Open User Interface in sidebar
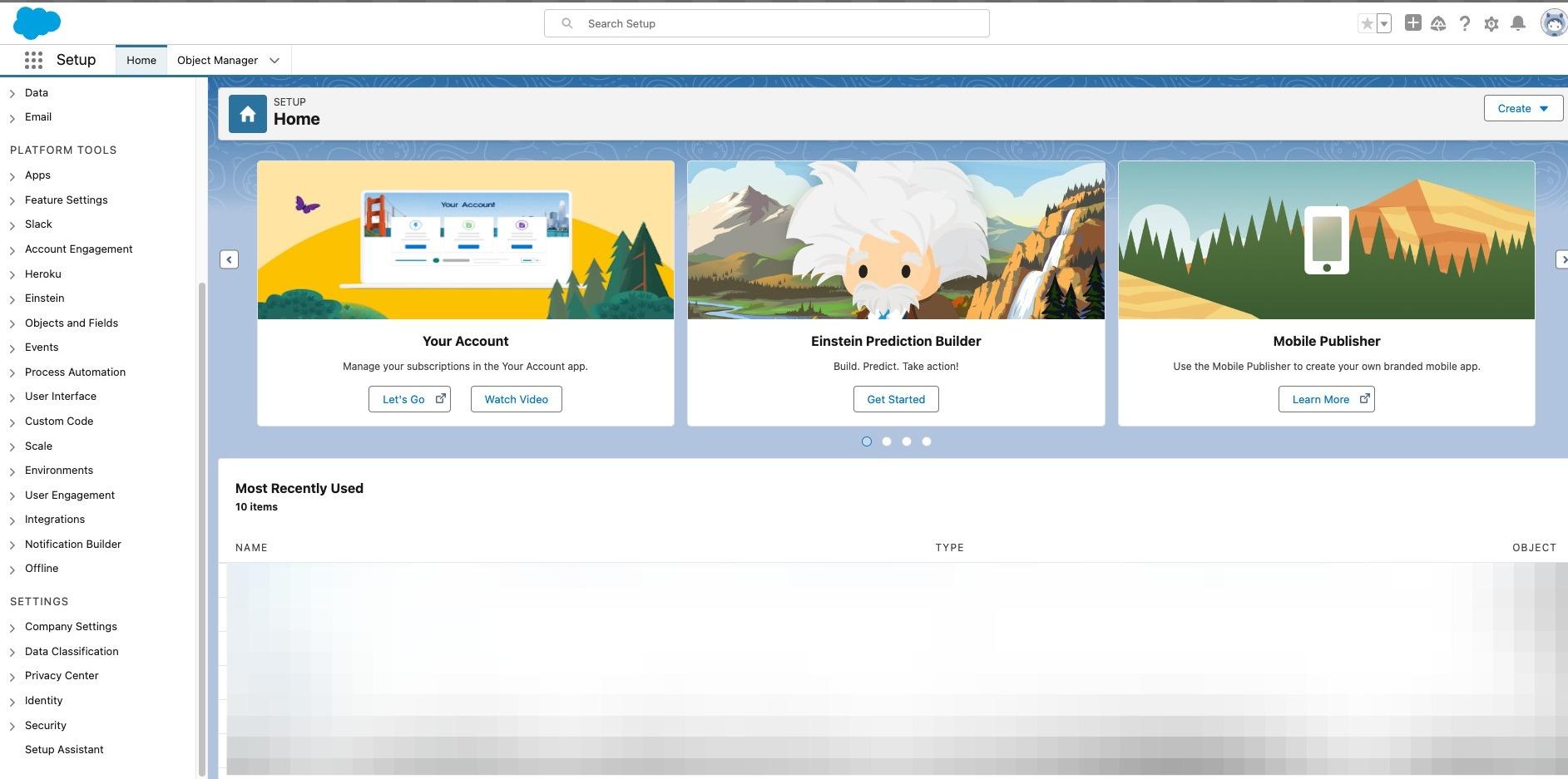Viewport: 1568px width, 779px height. (x=61, y=396)
